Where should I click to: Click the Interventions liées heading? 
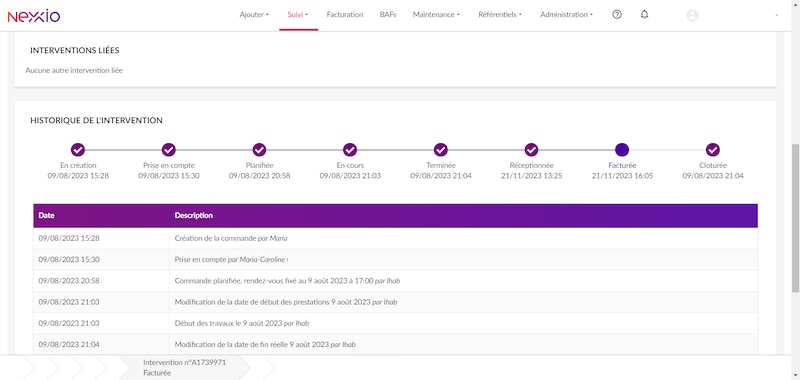75,50
